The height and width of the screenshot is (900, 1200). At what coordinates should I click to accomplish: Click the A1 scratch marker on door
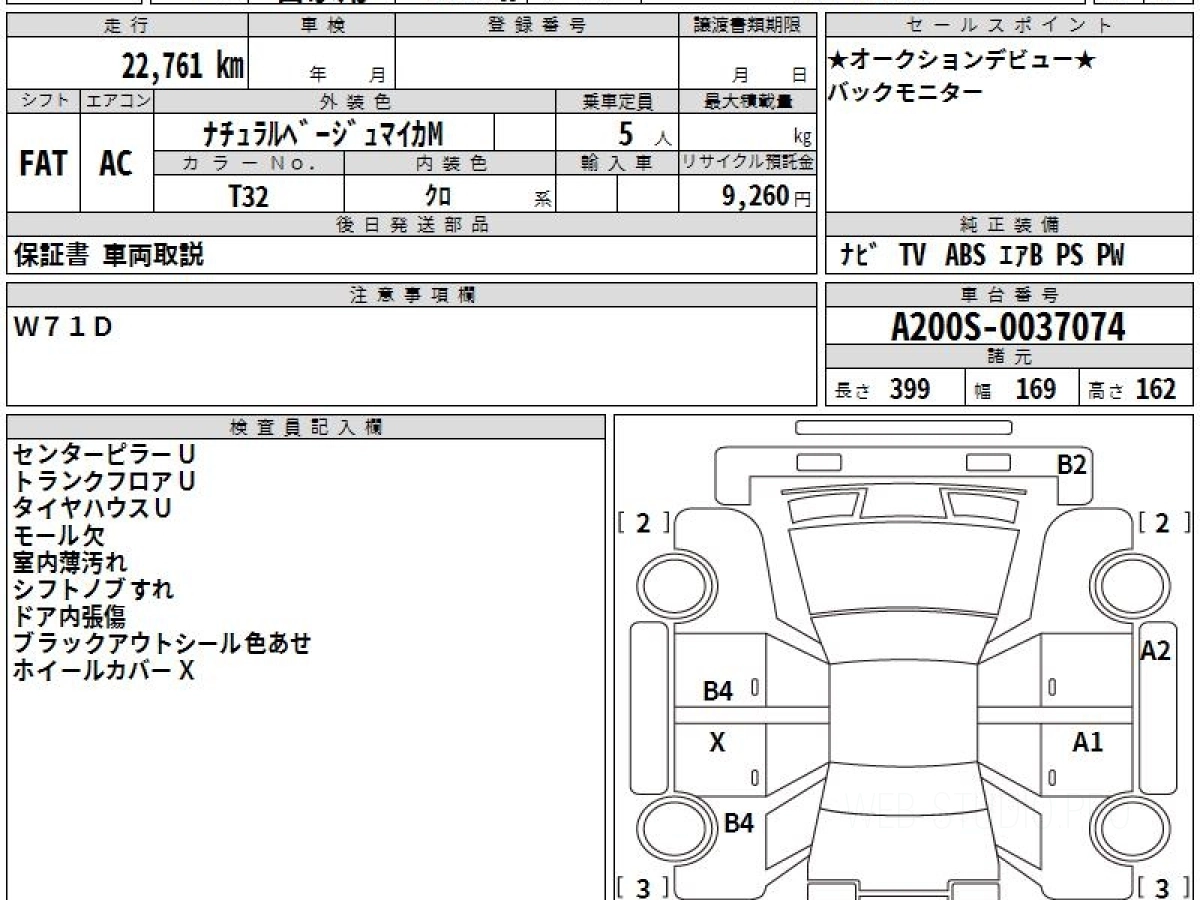pyautogui.click(x=1087, y=742)
